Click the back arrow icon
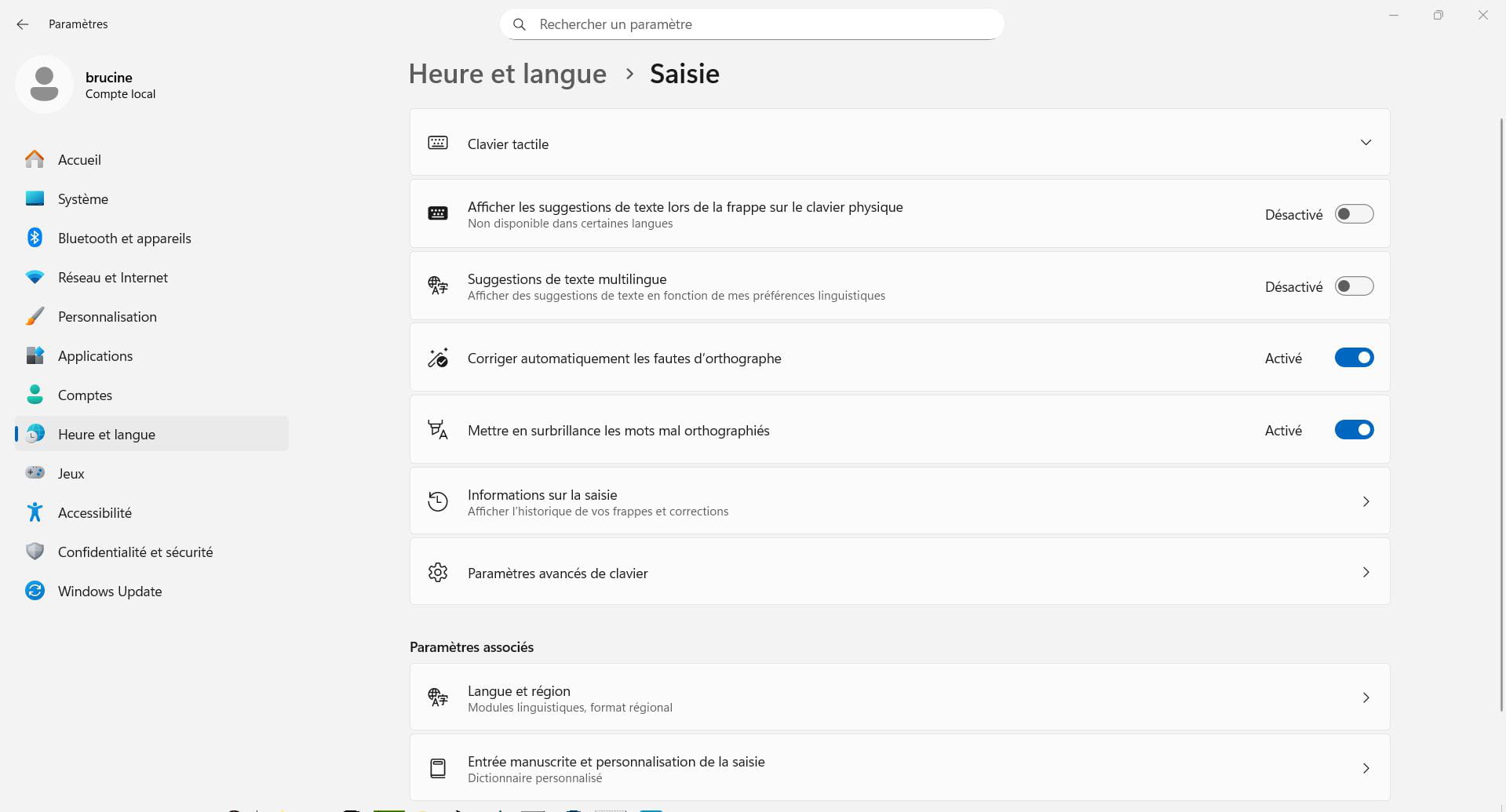Screen dimensions: 1506x812 (x=23, y=24)
